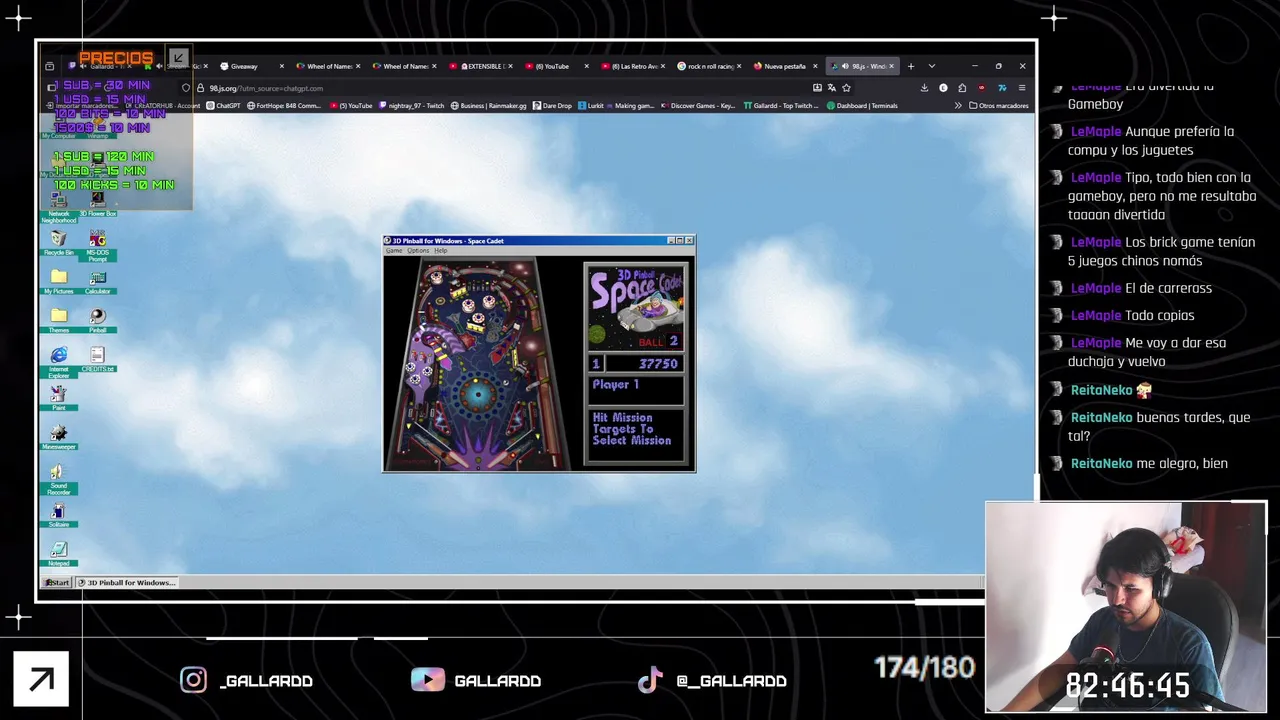The width and height of the screenshot is (1280, 720).
Task: Launch the Solitaire desktop icon
Action: tap(59, 515)
